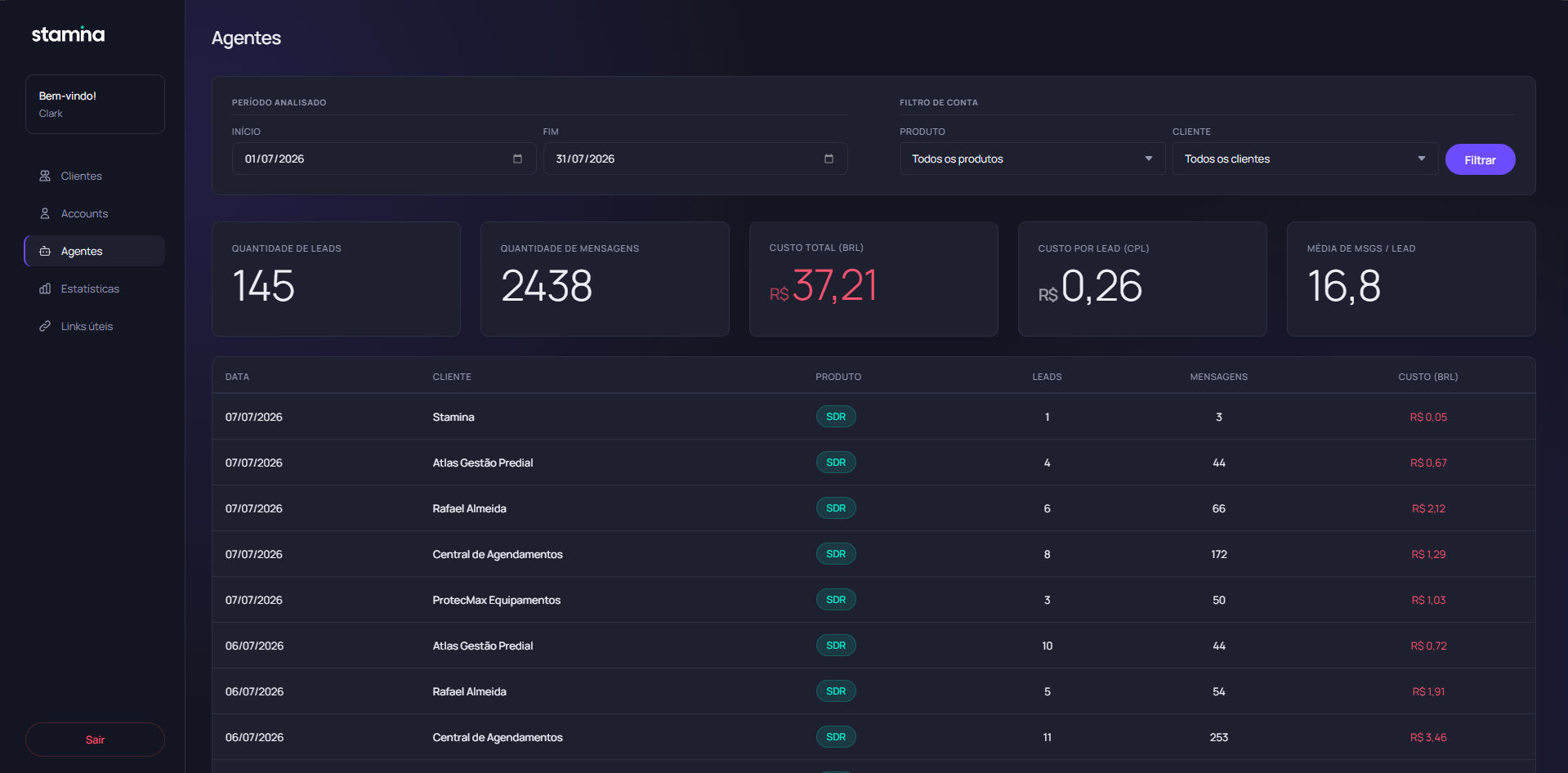Click Atlas Gestão Predial on 06/07/2026
Viewport: 1568px width, 773px height.
click(483, 646)
